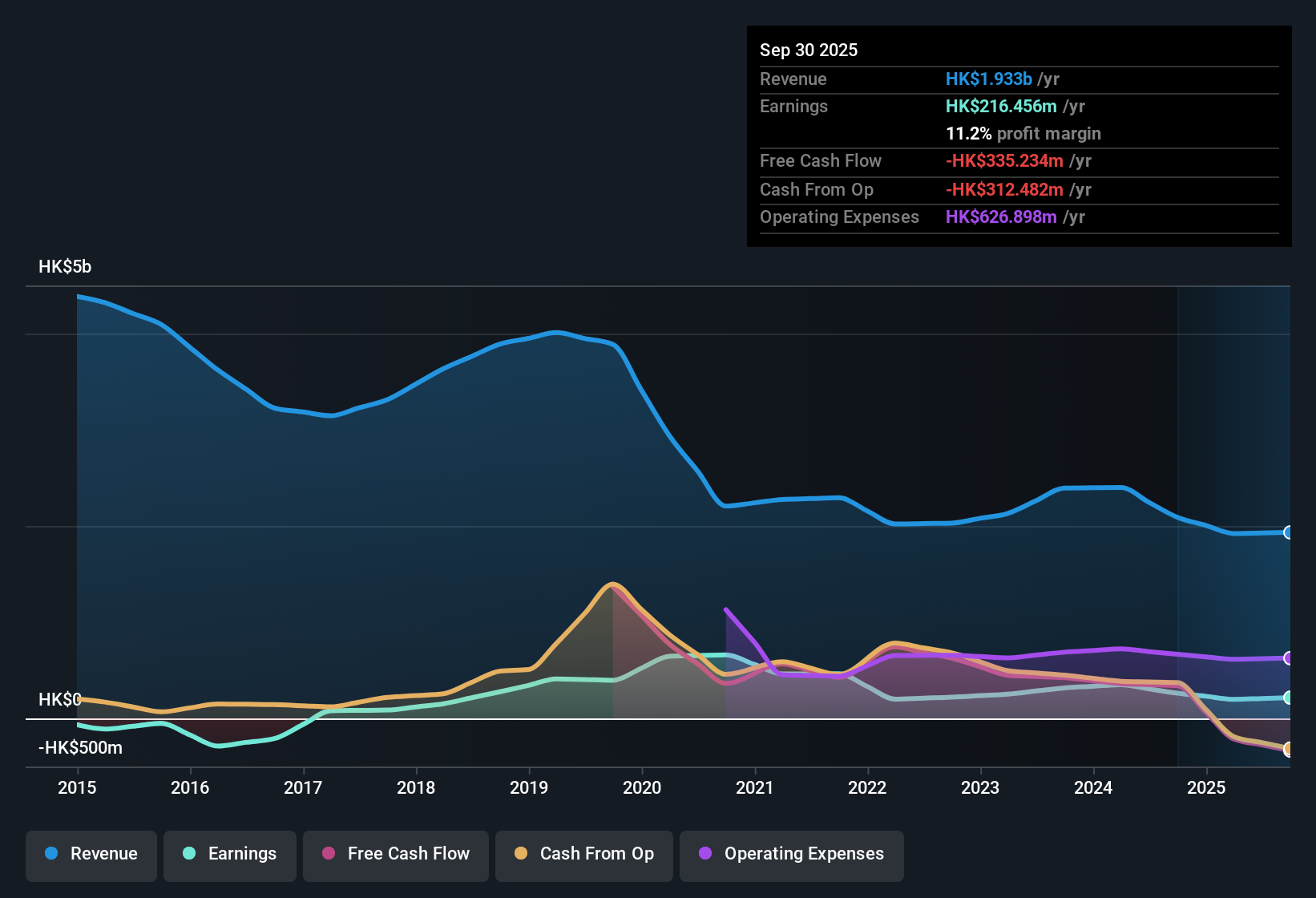The height and width of the screenshot is (898, 1316).
Task: Click the purple Operating Expenses legend dot
Action: pyautogui.click(x=704, y=854)
